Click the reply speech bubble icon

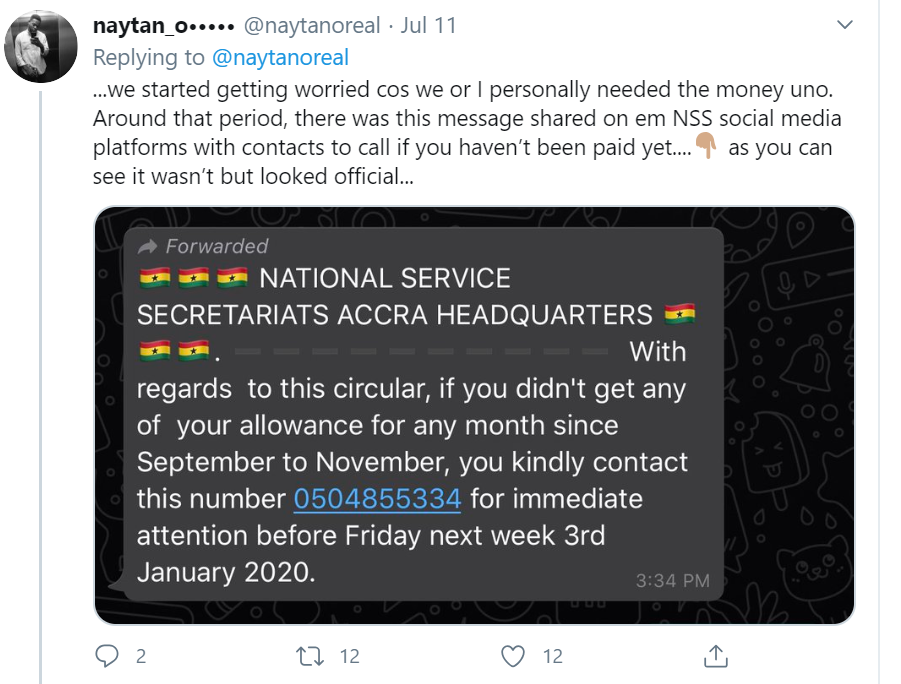tap(106, 656)
